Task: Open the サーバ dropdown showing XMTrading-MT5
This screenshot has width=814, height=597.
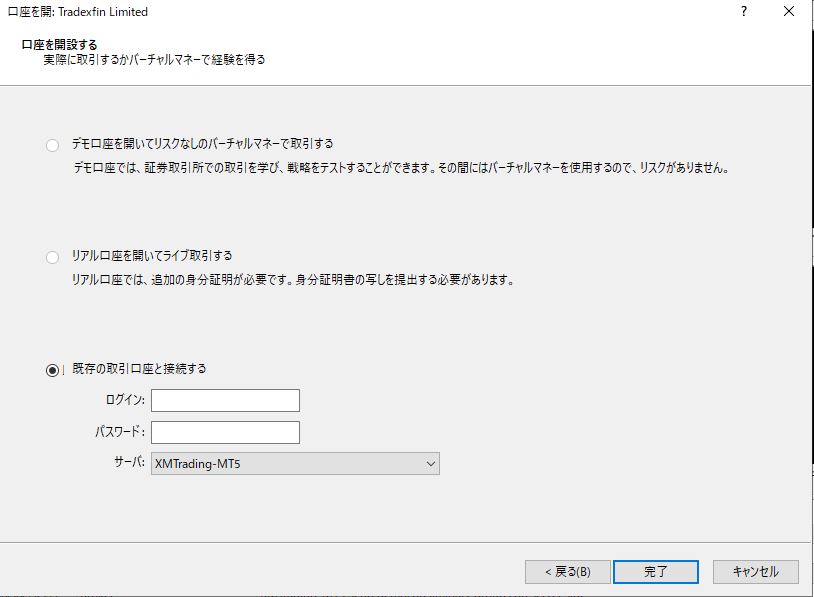Action: coord(295,464)
